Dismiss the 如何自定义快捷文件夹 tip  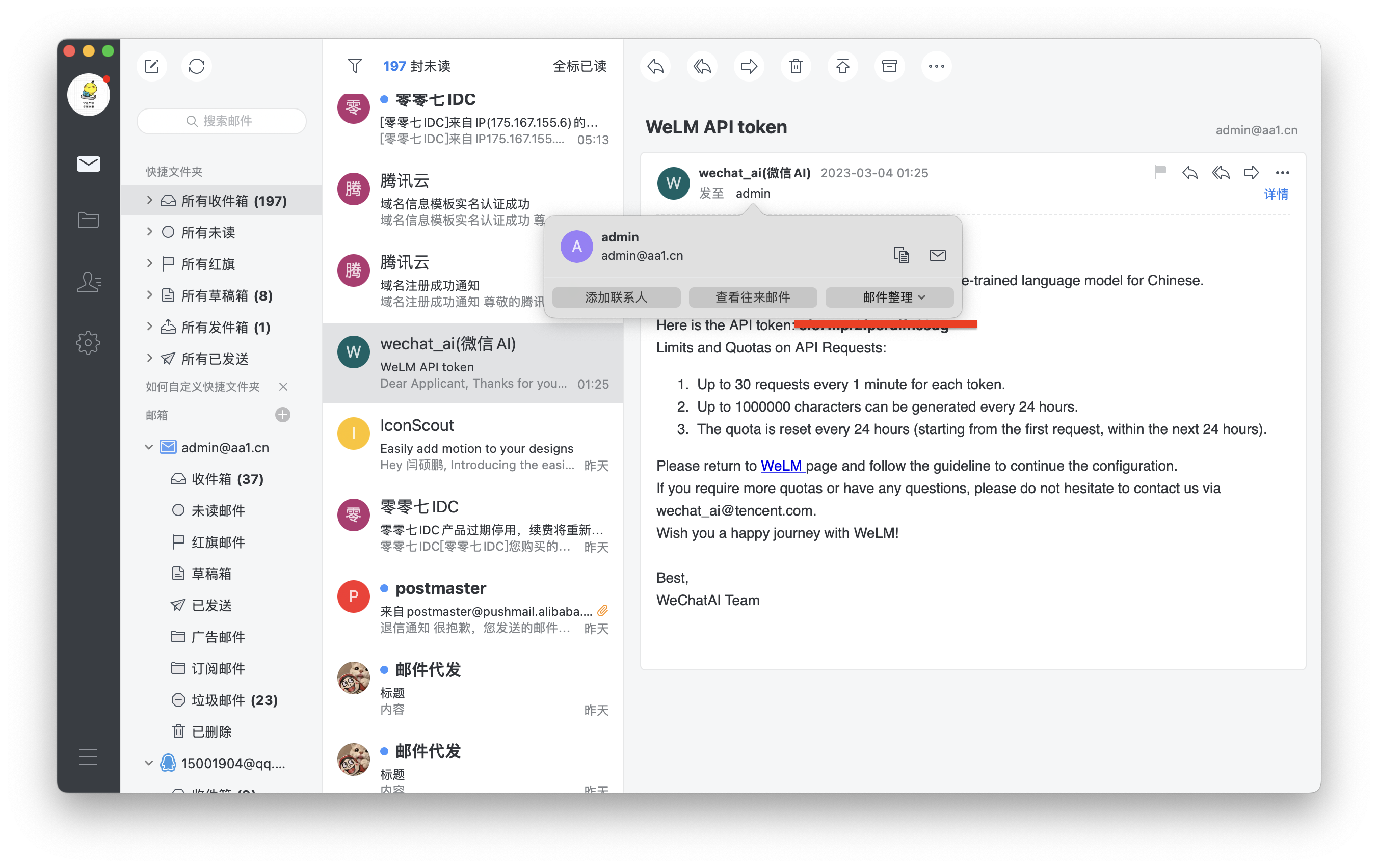(283, 387)
